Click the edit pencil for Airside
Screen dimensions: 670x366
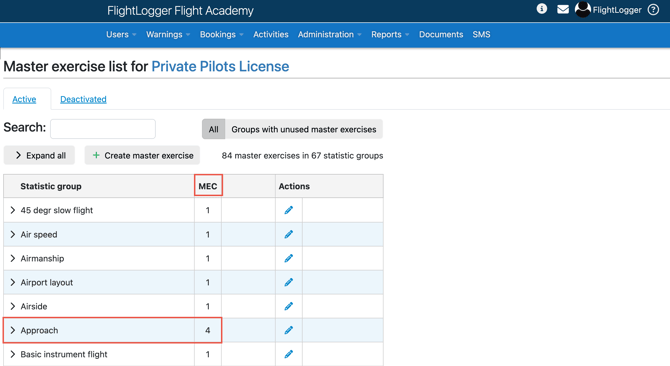pyautogui.click(x=289, y=306)
